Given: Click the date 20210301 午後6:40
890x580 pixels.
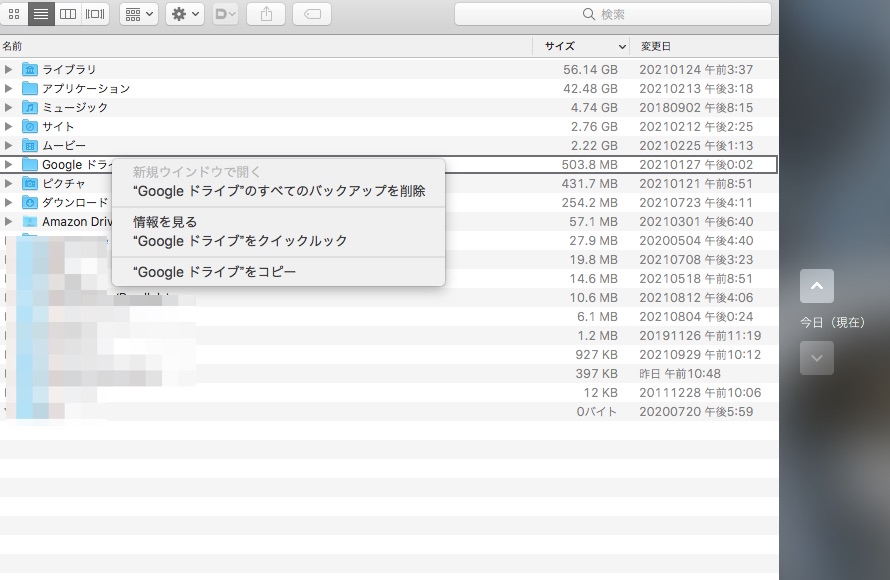Looking at the screenshot, I should 696,221.
